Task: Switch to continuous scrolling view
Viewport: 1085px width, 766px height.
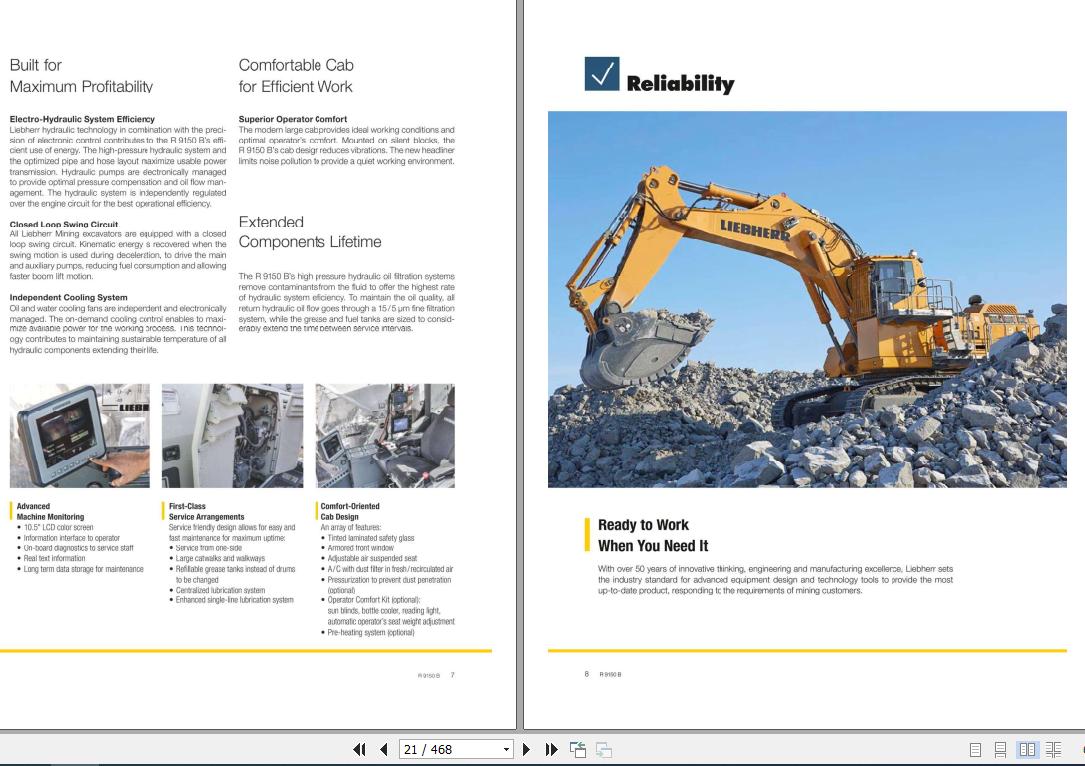Action: [x=1001, y=749]
